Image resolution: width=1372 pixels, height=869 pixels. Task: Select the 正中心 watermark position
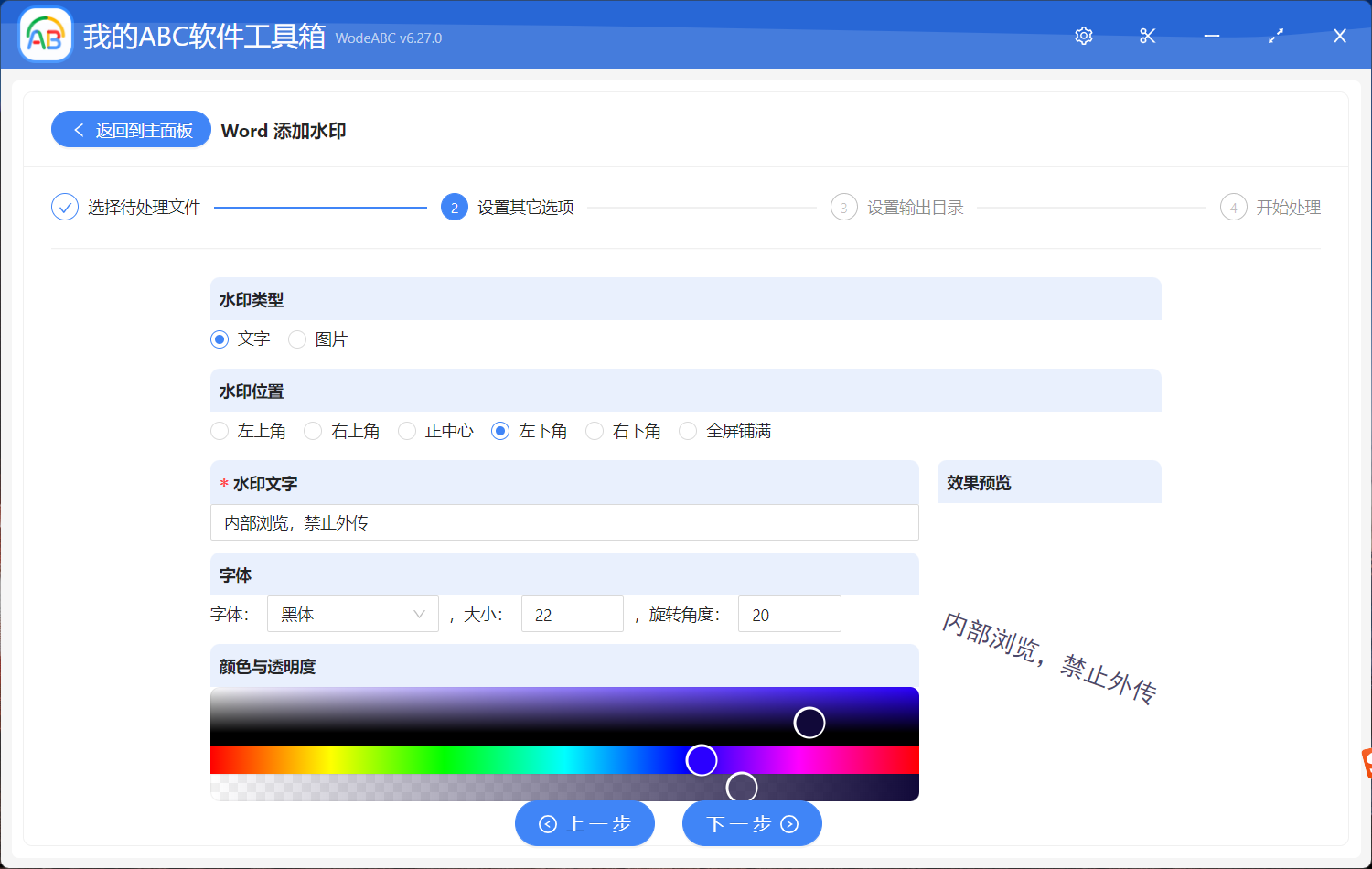point(406,430)
